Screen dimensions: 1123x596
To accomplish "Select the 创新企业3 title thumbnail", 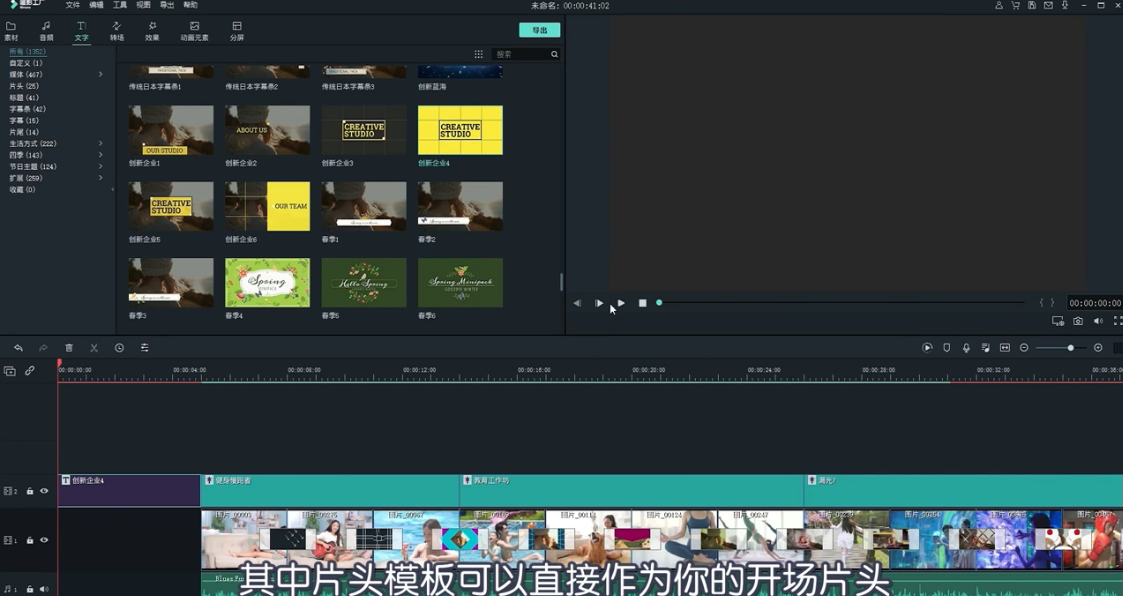I will tap(364, 130).
